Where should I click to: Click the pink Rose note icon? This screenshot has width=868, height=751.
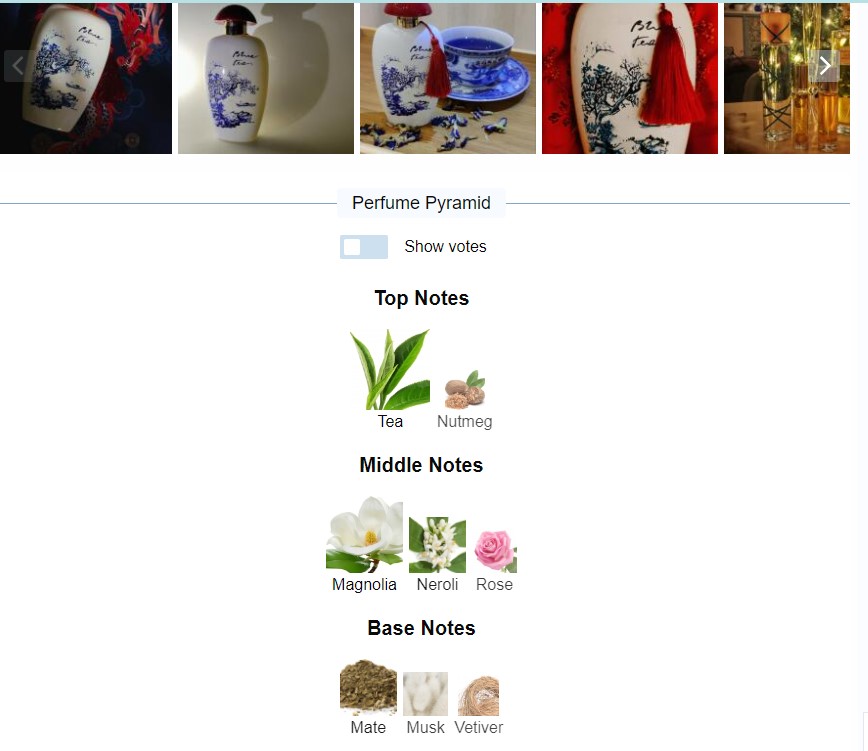[495, 551]
